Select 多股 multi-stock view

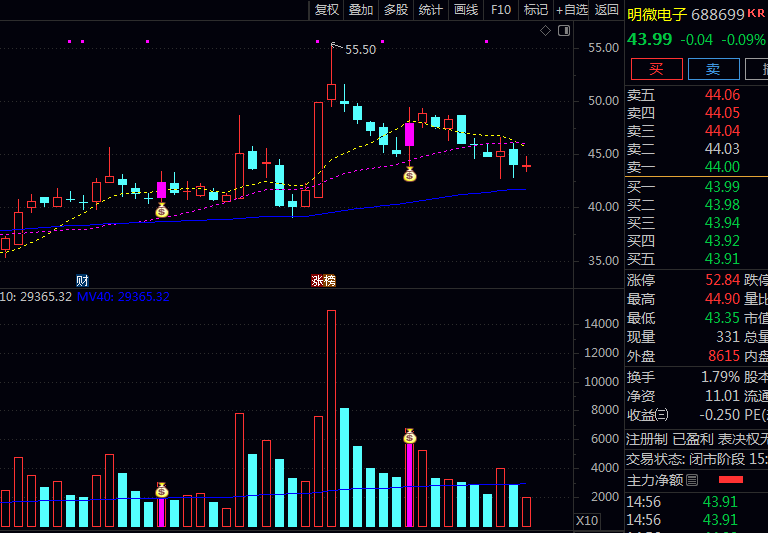click(396, 10)
